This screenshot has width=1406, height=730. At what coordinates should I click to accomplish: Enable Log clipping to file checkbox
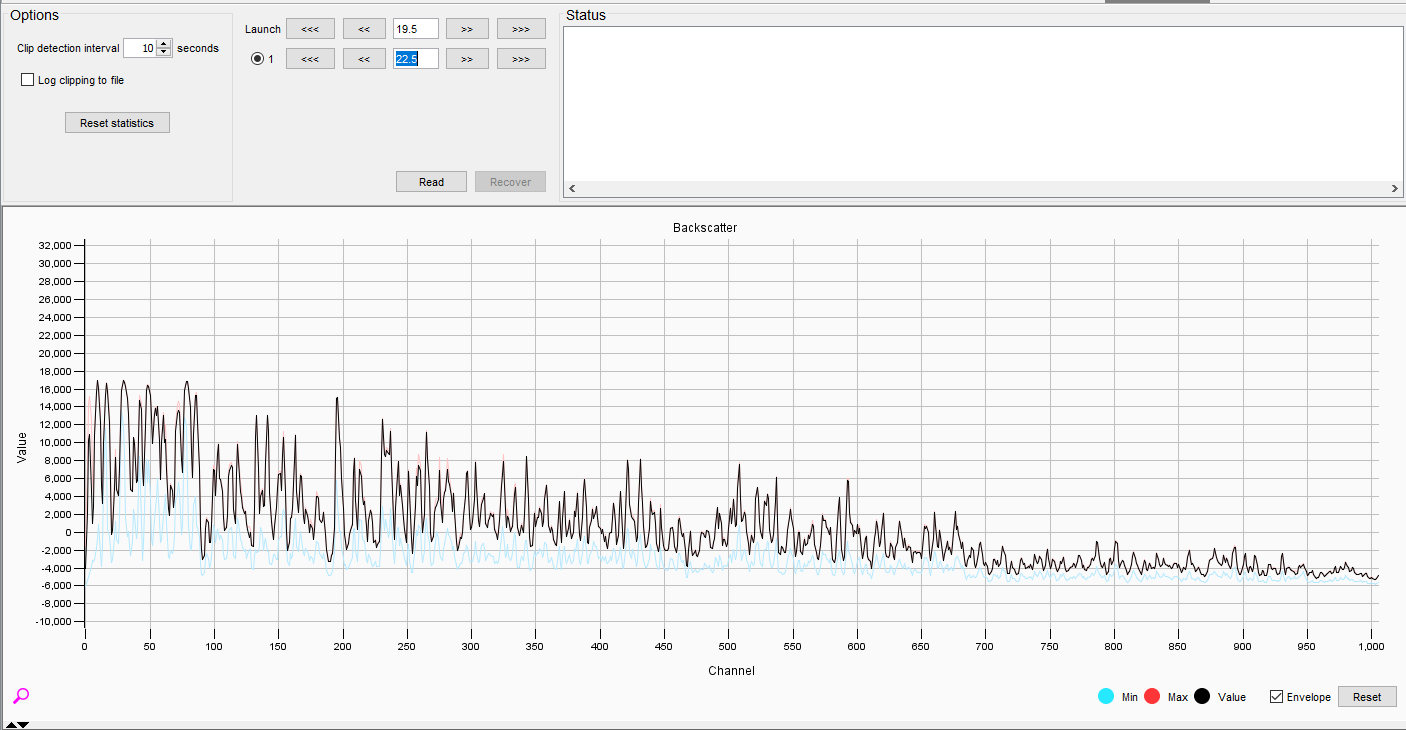pyautogui.click(x=28, y=80)
